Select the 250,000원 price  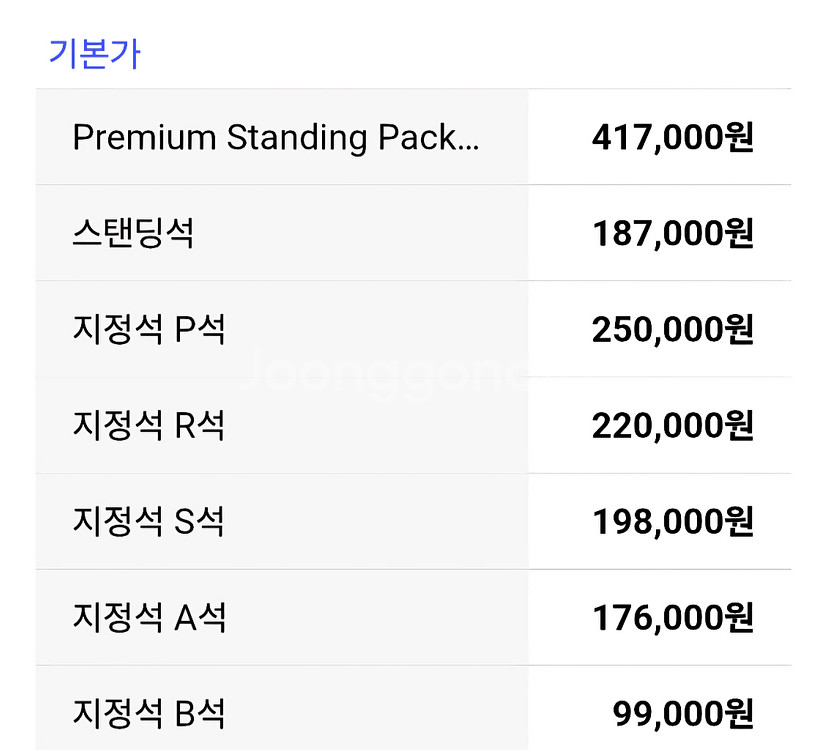672,330
